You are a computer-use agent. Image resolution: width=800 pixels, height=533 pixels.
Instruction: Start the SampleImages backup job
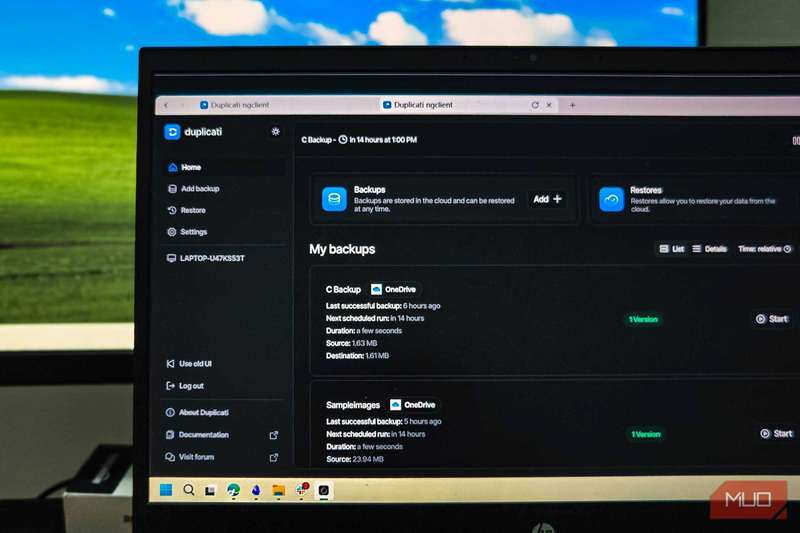click(777, 434)
